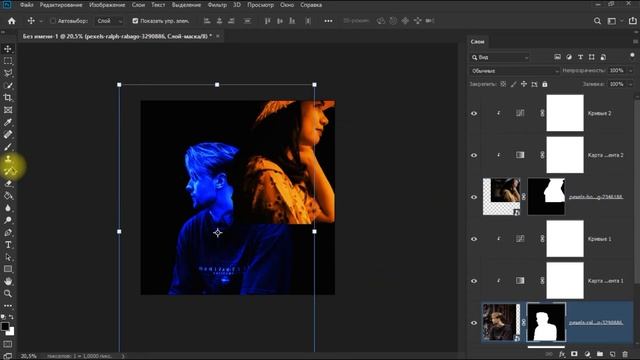Toggle the Автовыбор checkbox
640x360 pixels.
53,21
